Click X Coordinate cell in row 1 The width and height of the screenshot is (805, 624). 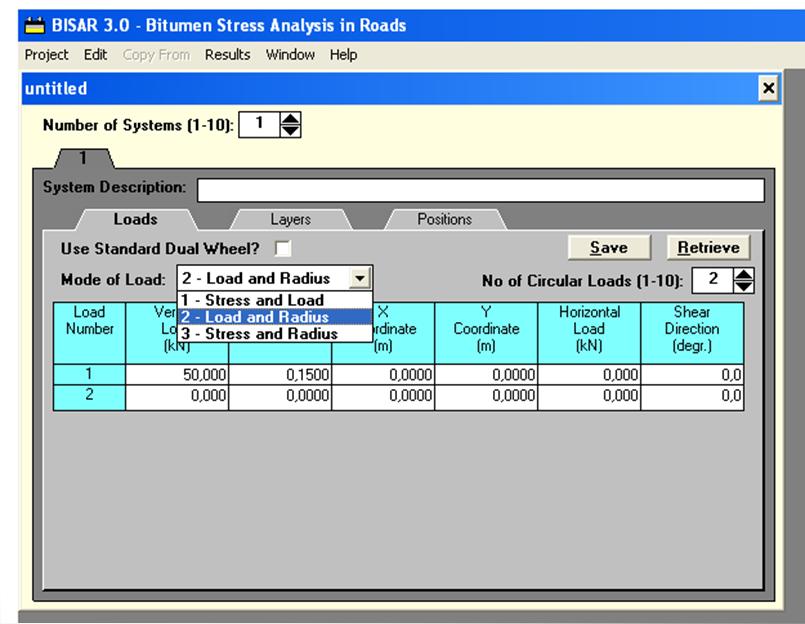pos(384,375)
